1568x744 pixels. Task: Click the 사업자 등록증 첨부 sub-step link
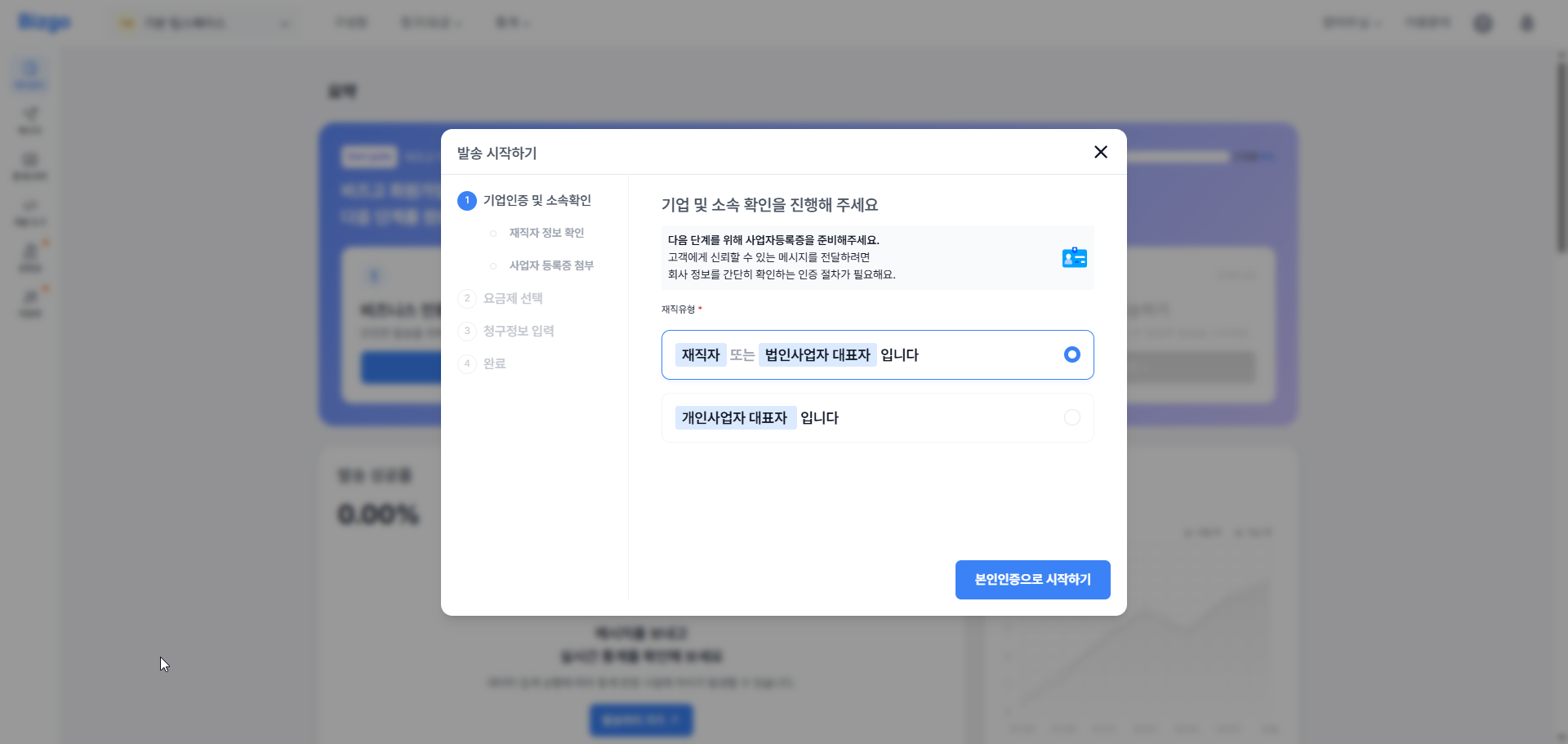tap(550, 265)
